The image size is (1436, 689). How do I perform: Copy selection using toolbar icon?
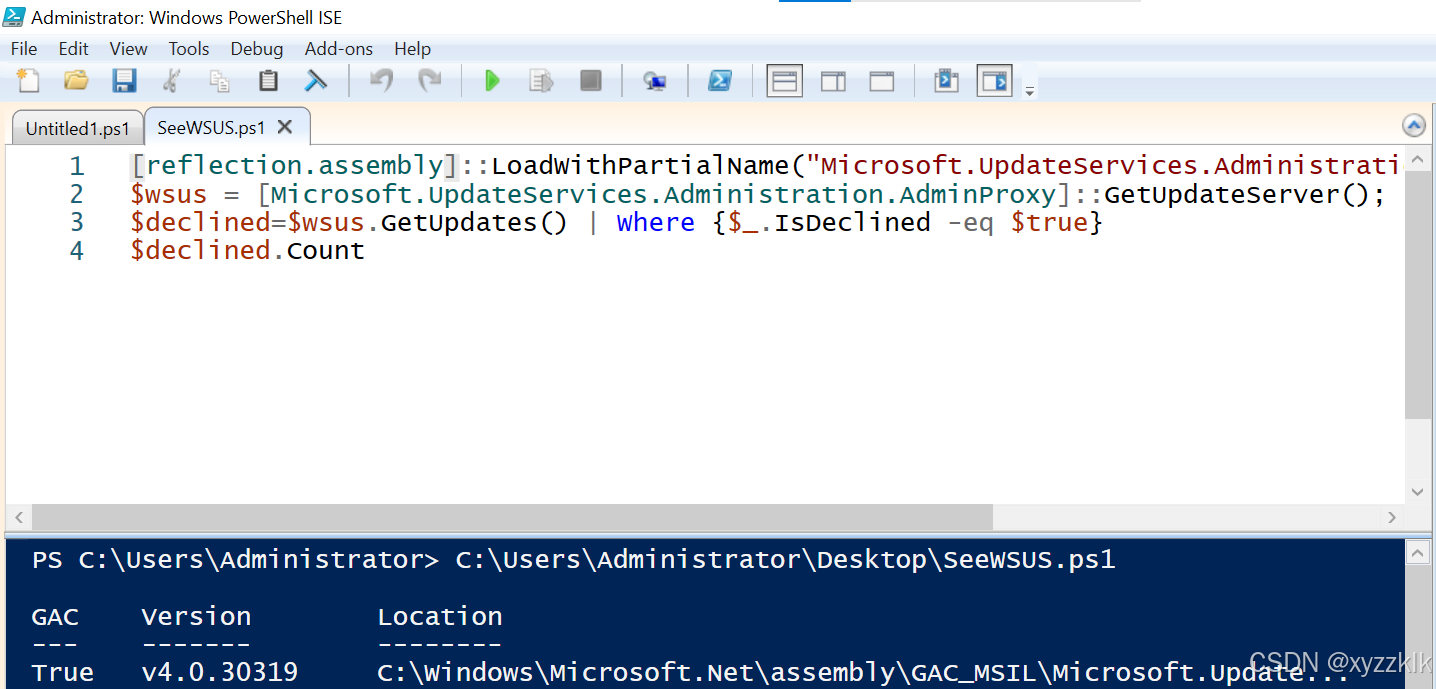(x=219, y=80)
